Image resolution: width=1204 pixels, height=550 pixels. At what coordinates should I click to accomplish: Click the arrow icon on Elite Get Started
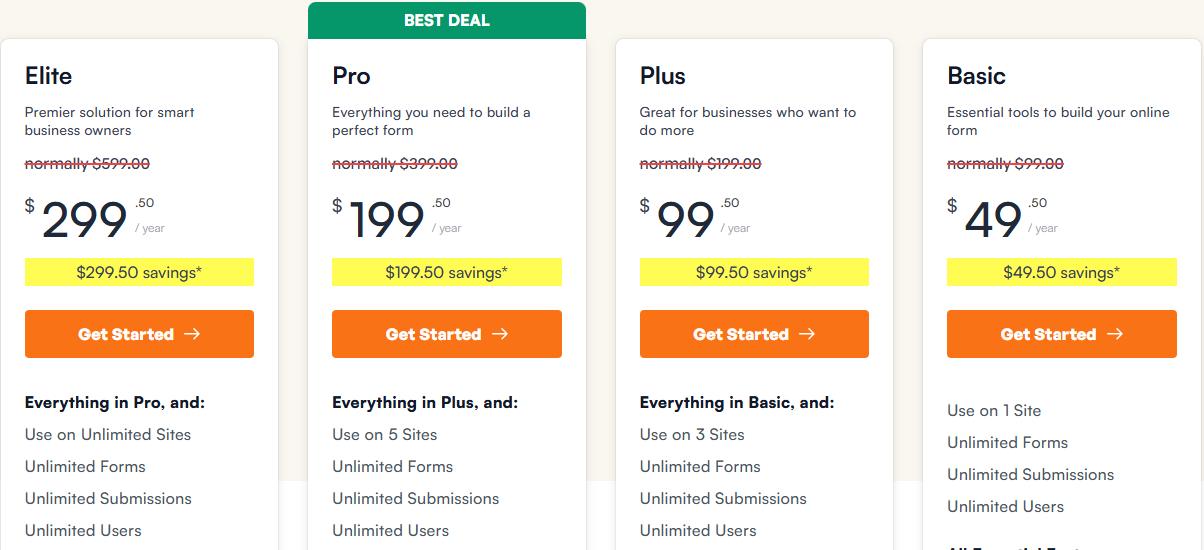click(193, 334)
